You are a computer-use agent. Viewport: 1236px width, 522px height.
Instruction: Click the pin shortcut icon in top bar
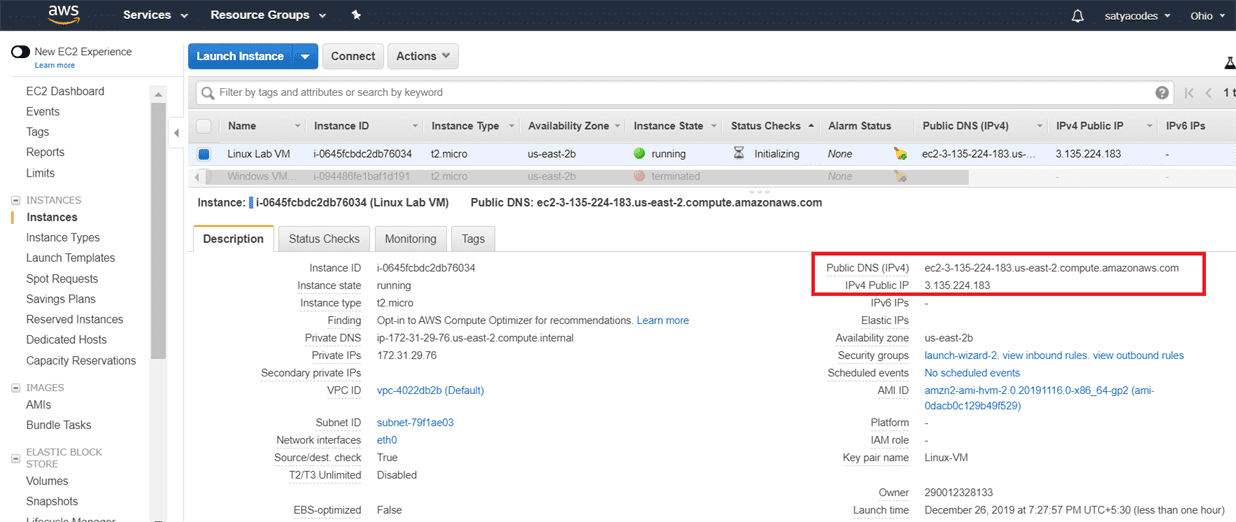point(357,16)
